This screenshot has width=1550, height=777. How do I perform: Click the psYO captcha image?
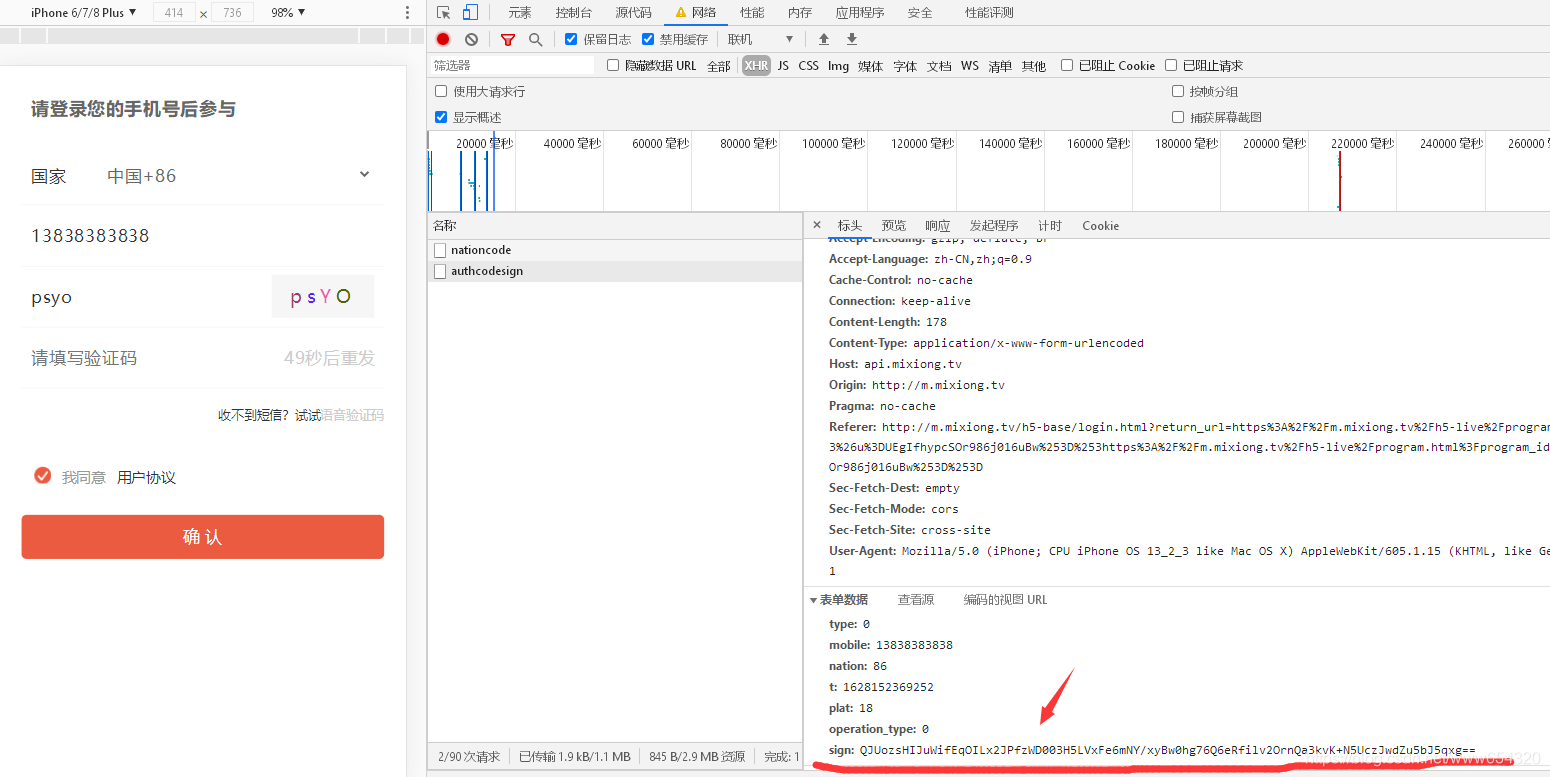click(x=322, y=297)
